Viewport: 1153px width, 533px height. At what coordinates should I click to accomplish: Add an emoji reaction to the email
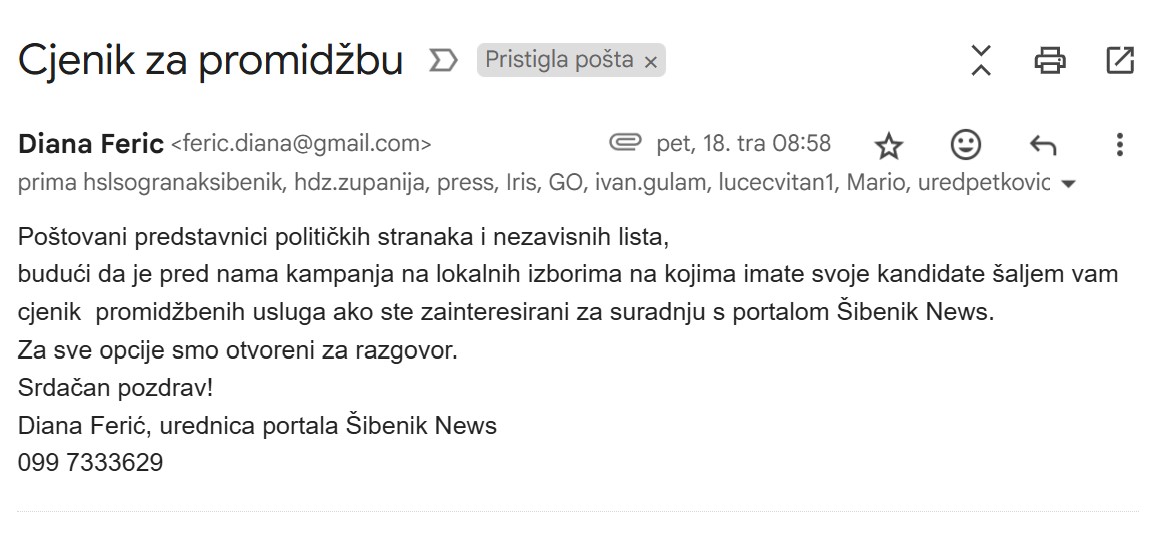(x=965, y=145)
